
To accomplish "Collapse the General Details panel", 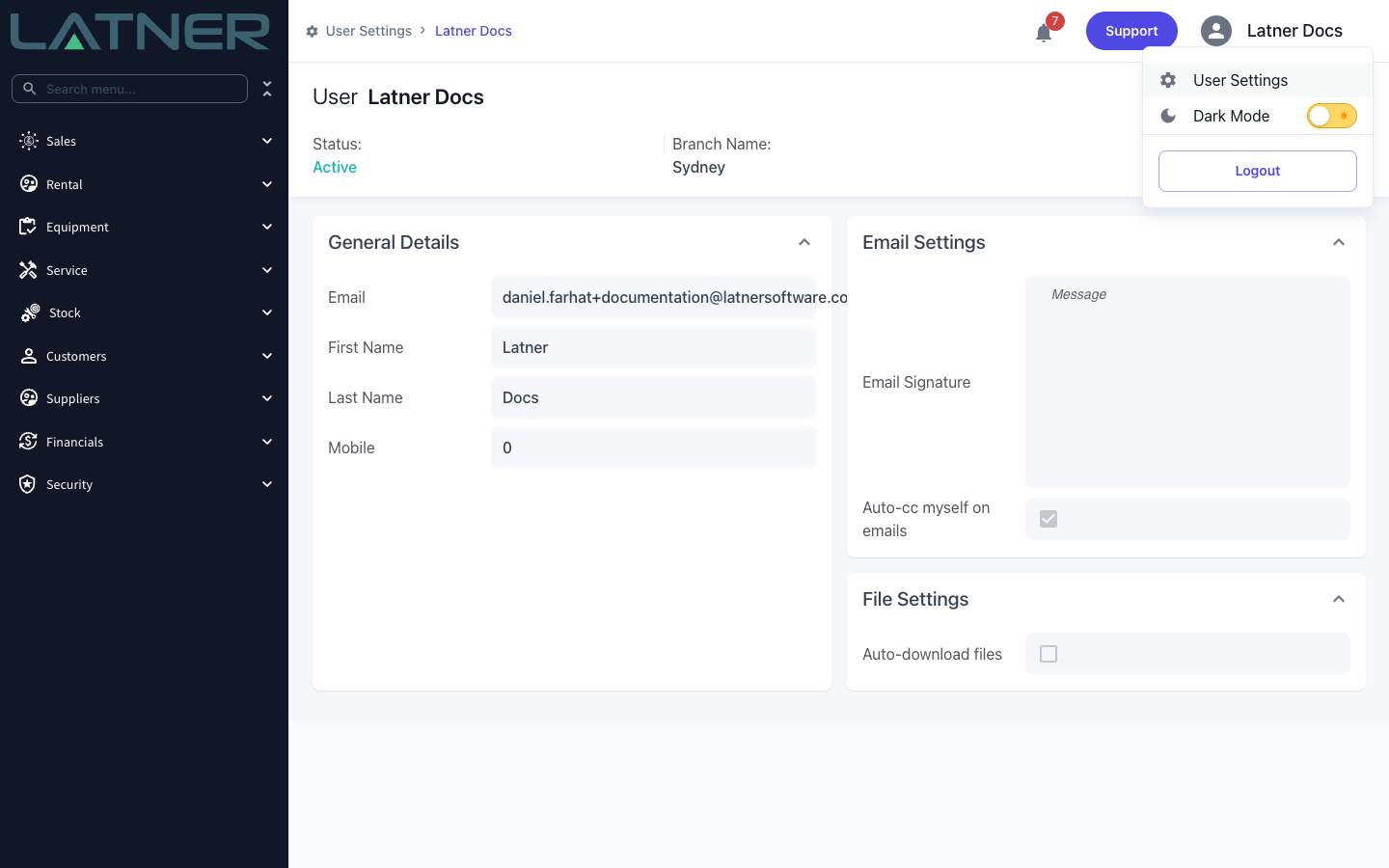I will click(x=804, y=242).
